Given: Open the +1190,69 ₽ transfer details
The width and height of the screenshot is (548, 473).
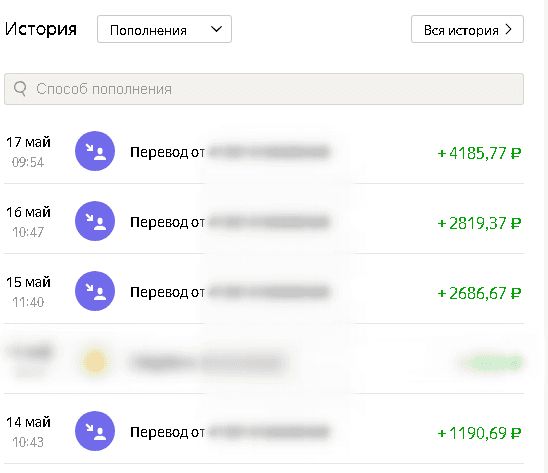Looking at the screenshot, I should [479, 433].
